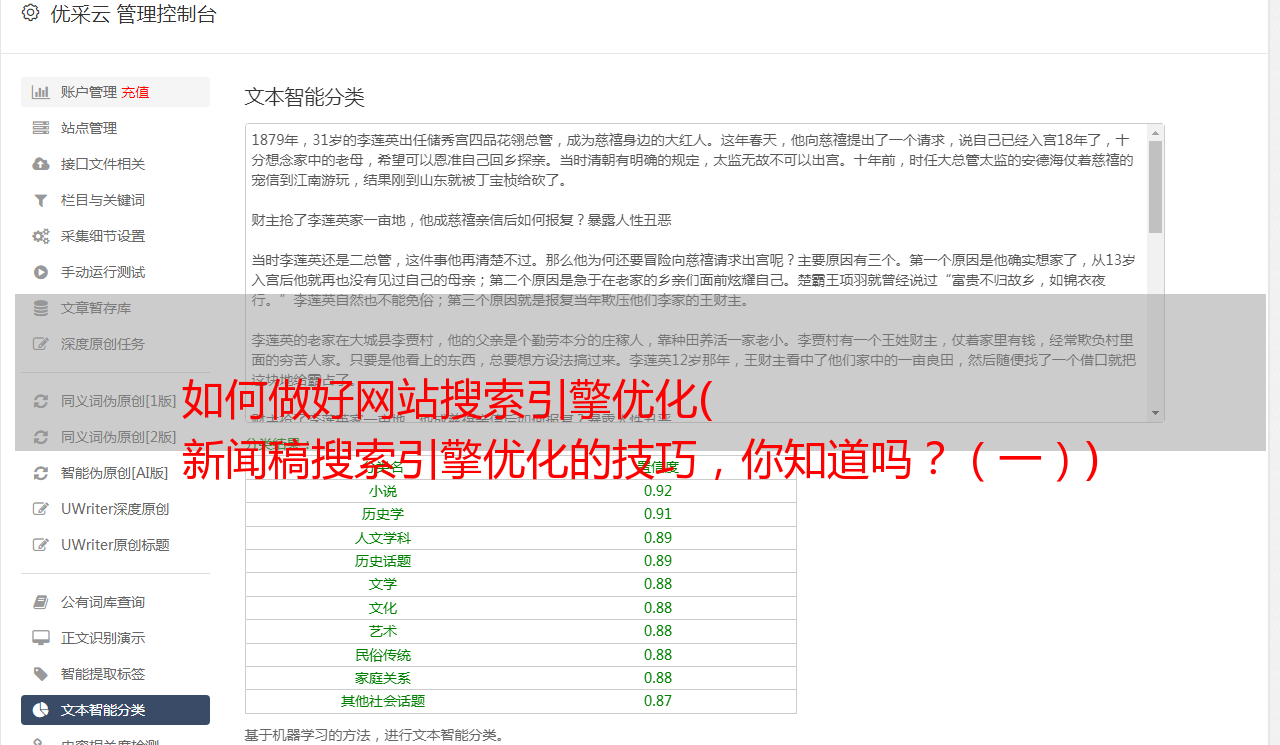The width and height of the screenshot is (1280, 745).
Task: Click the 历史话题 category cell
Action: [x=383, y=561]
